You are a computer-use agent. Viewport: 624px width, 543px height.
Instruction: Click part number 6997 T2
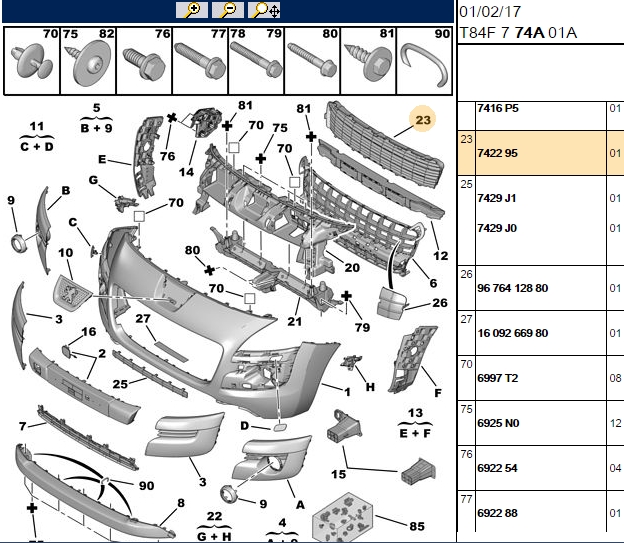point(498,378)
